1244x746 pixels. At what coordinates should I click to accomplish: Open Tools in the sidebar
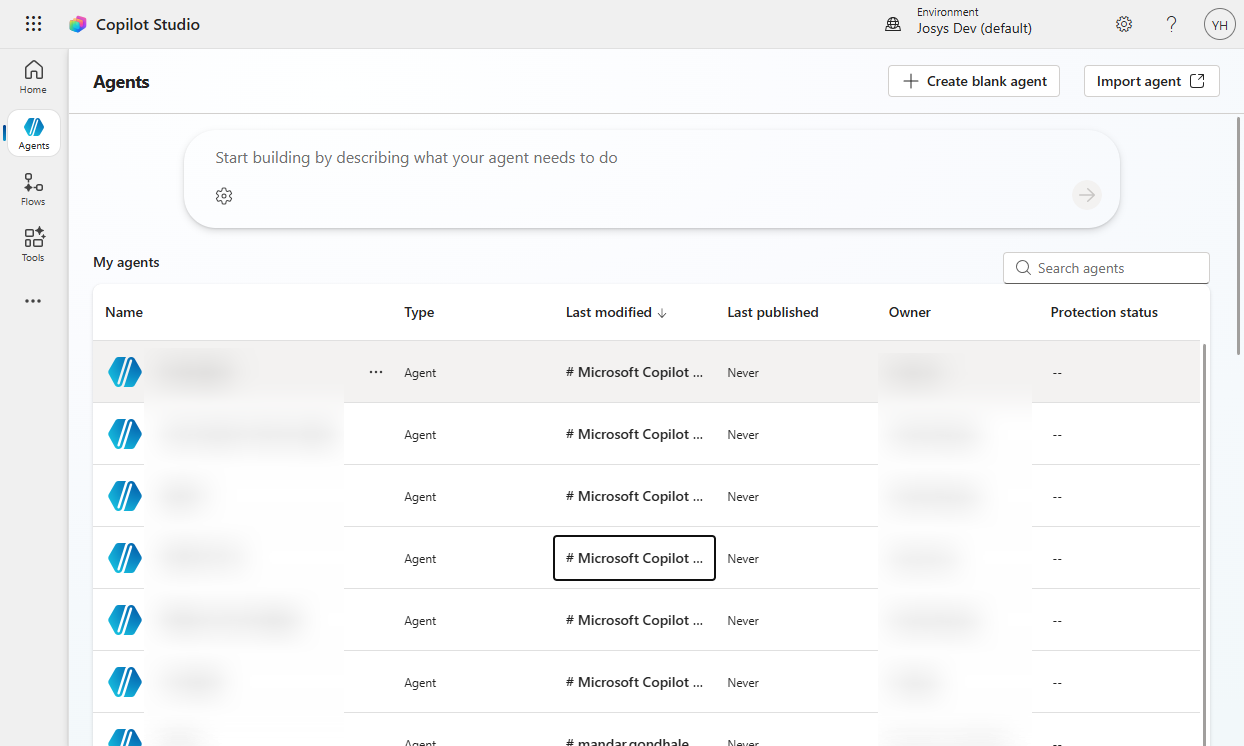tap(33, 245)
